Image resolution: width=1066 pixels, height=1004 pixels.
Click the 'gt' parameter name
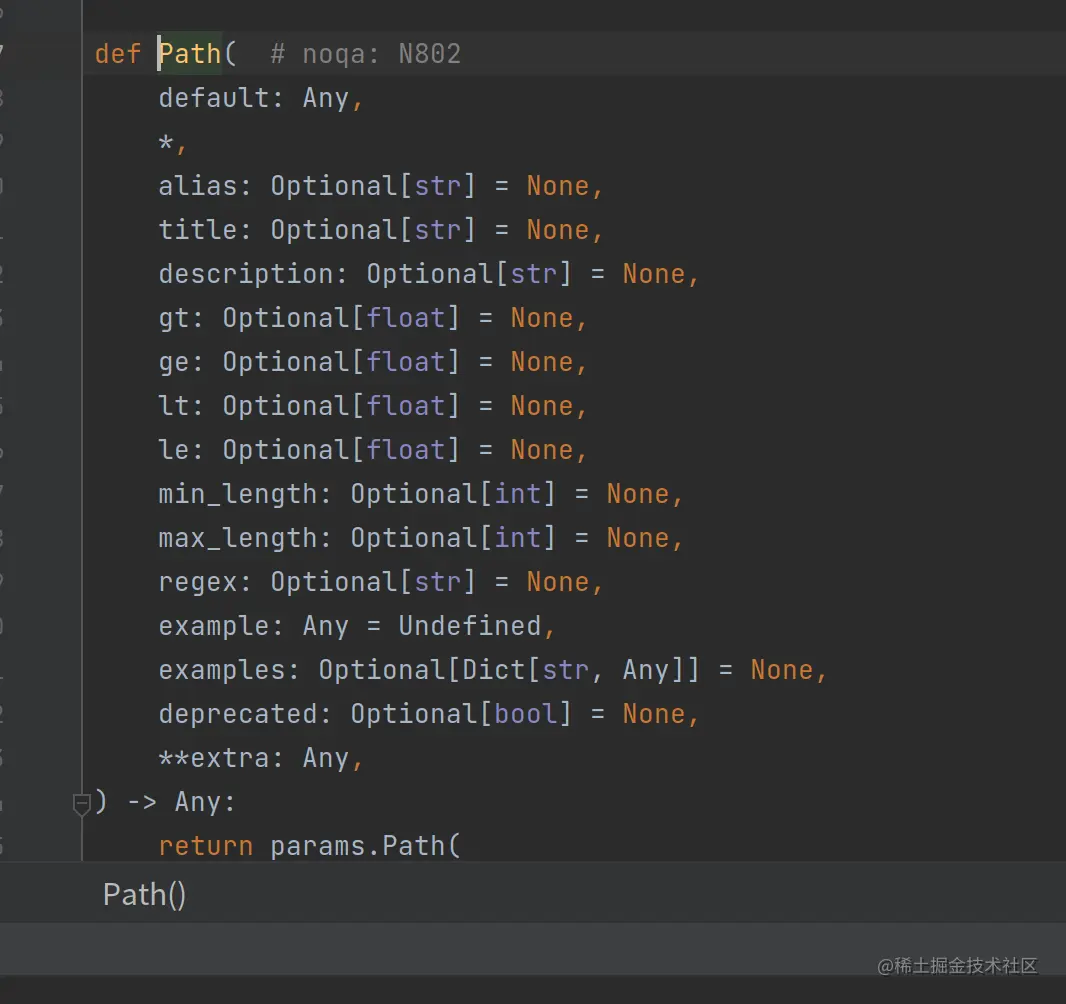tap(174, 318)
